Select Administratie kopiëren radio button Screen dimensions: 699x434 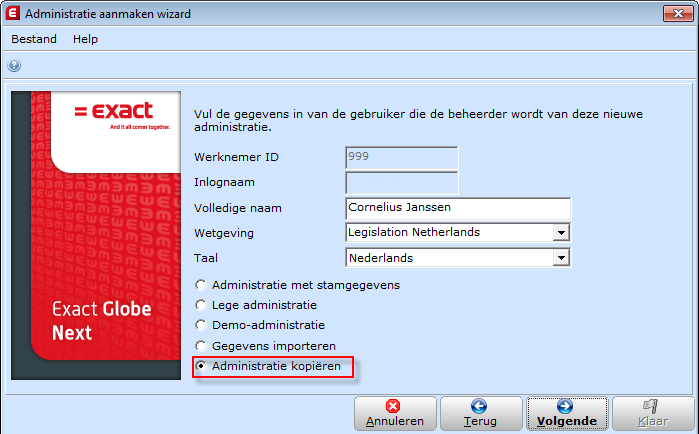(x=201, y=366)
